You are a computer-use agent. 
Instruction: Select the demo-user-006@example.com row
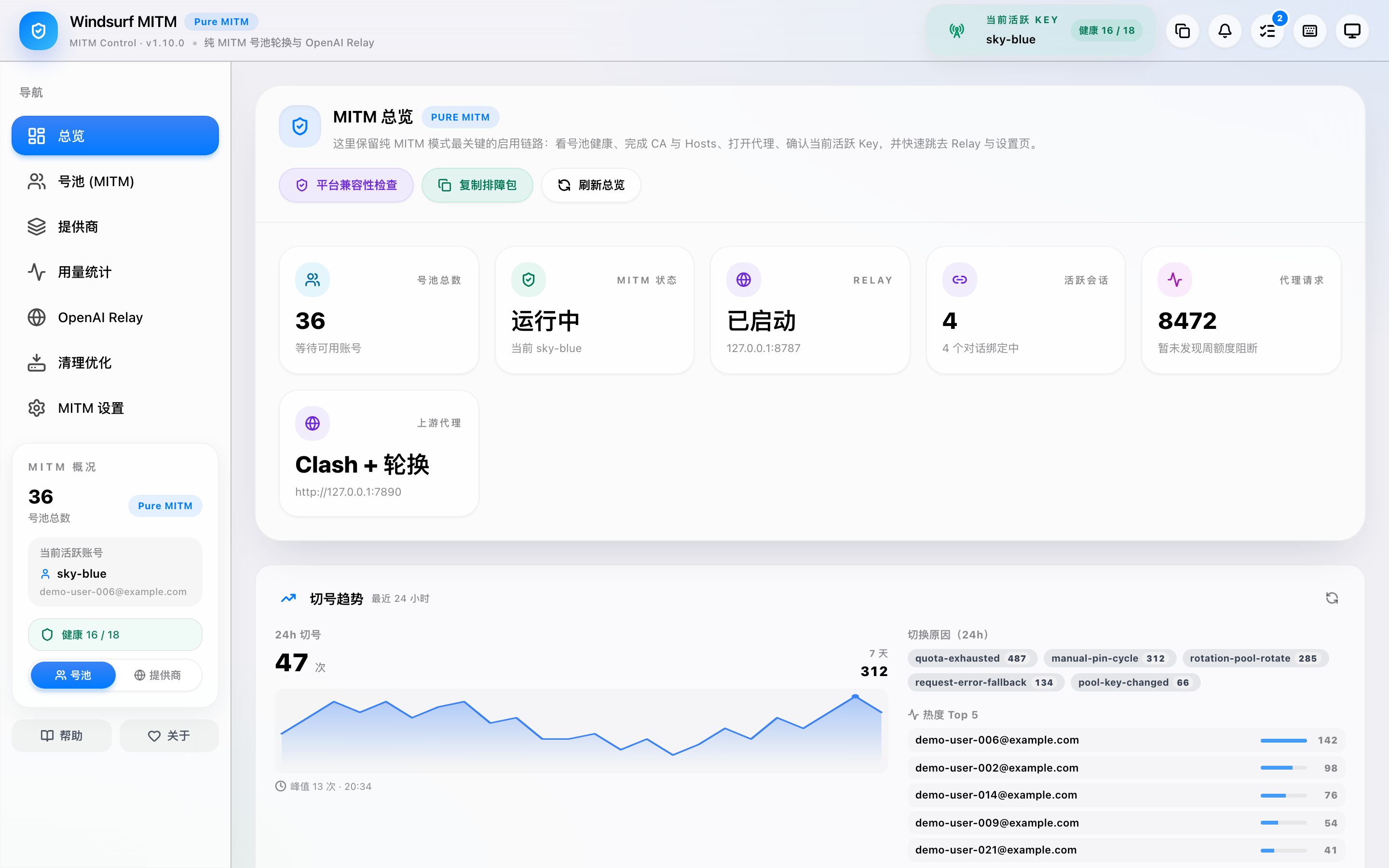1126,740
